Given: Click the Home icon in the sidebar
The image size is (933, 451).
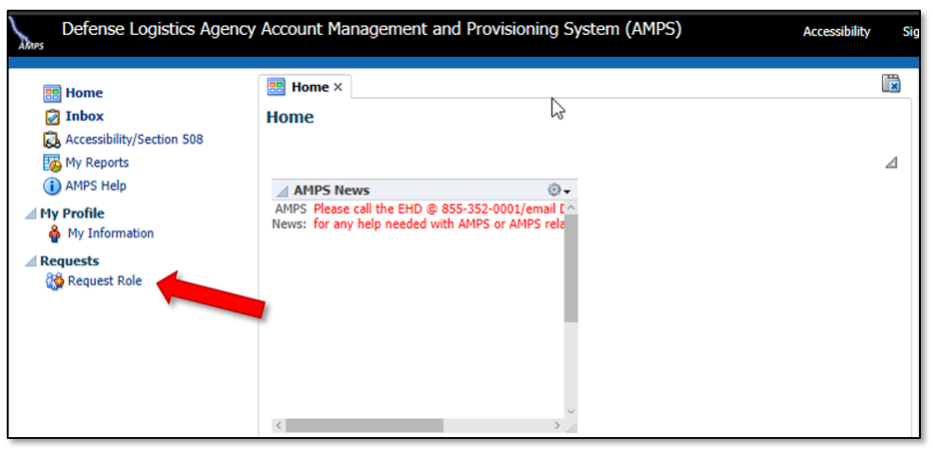Looking at the screenshot, I should click(x=52, y=93).
